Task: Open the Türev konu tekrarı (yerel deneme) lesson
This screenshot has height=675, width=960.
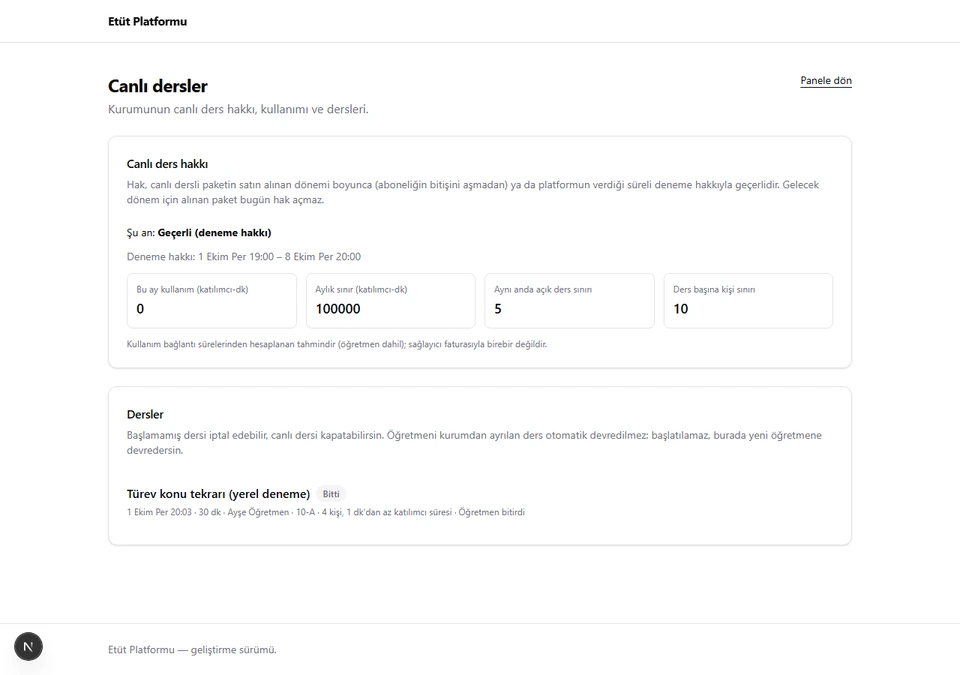Action: (x=219, y=494)
